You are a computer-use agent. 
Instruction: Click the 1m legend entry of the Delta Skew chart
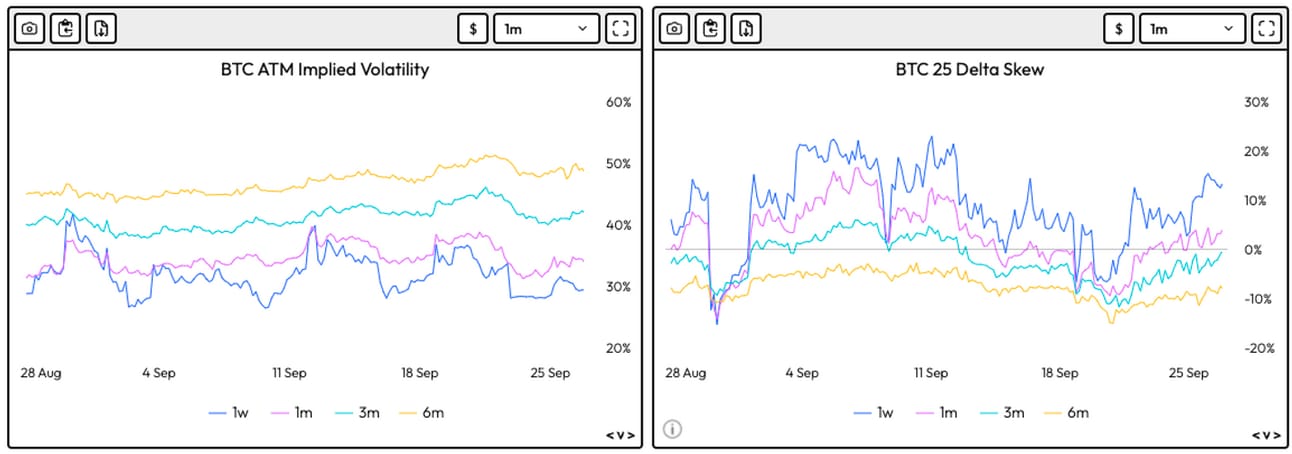pos(939,412)
